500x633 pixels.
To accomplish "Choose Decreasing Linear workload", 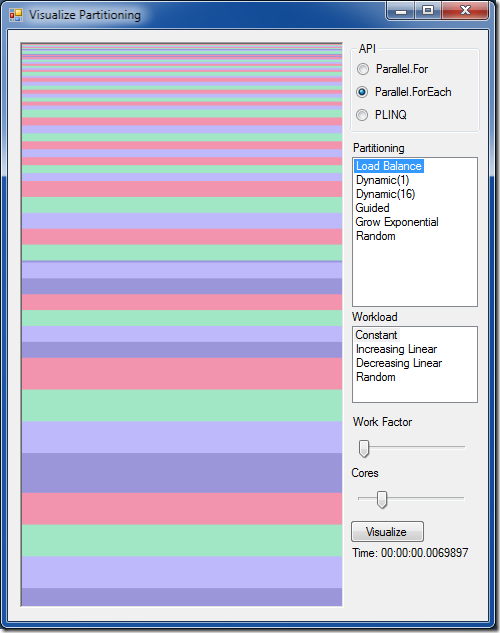I will [x=399, y=363].
